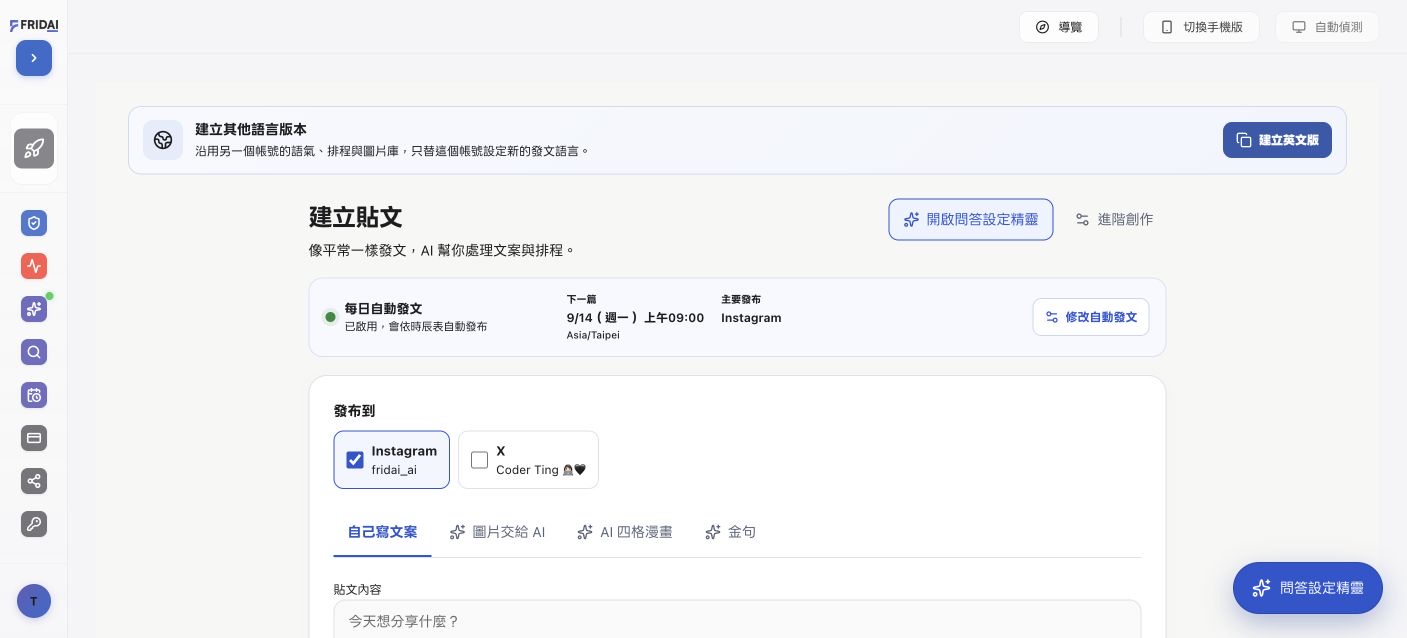Click the 建立其他語言版本 title

click(251, 129)
